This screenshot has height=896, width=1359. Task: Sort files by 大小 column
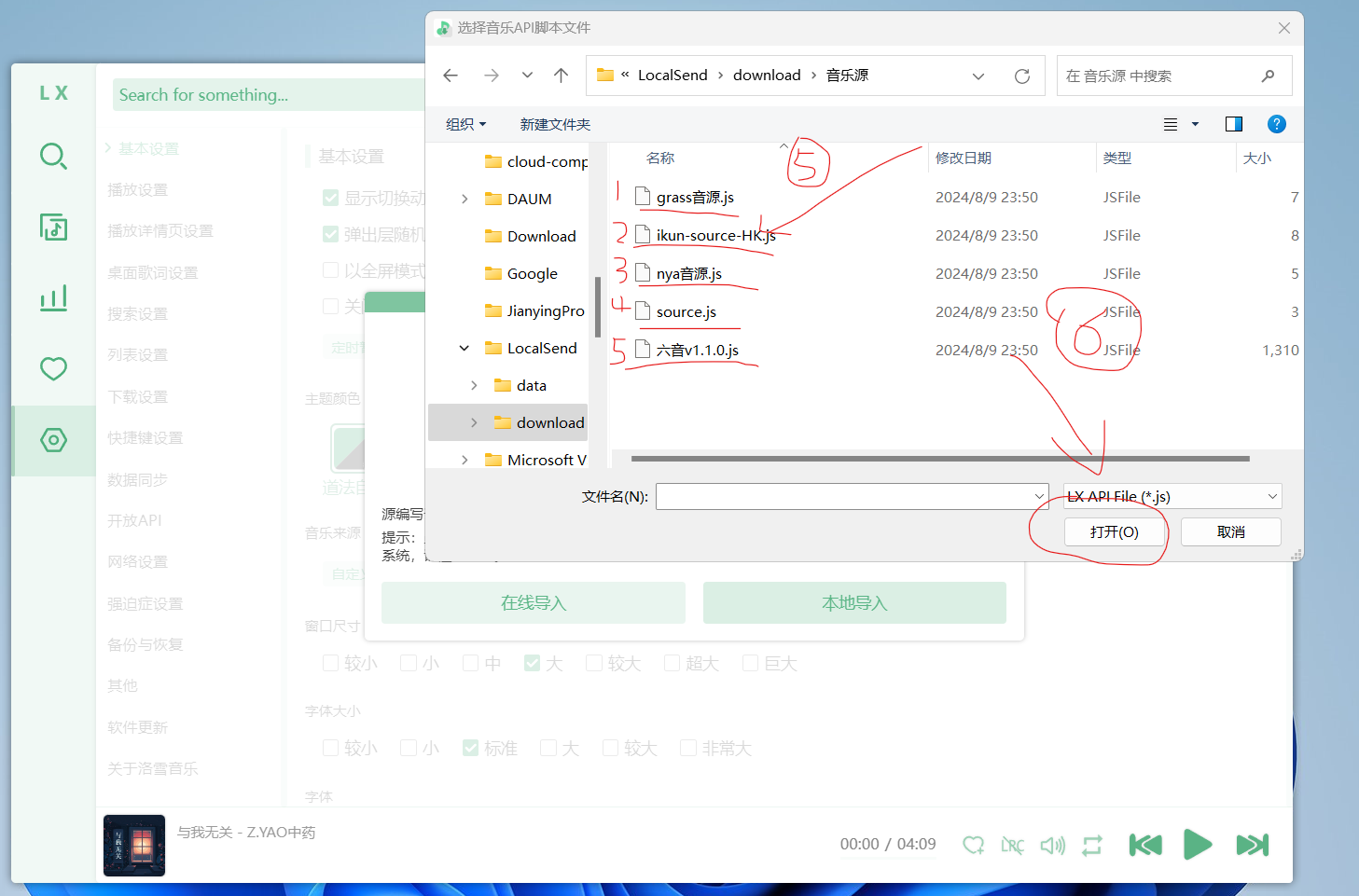(x=1257, y=158)
